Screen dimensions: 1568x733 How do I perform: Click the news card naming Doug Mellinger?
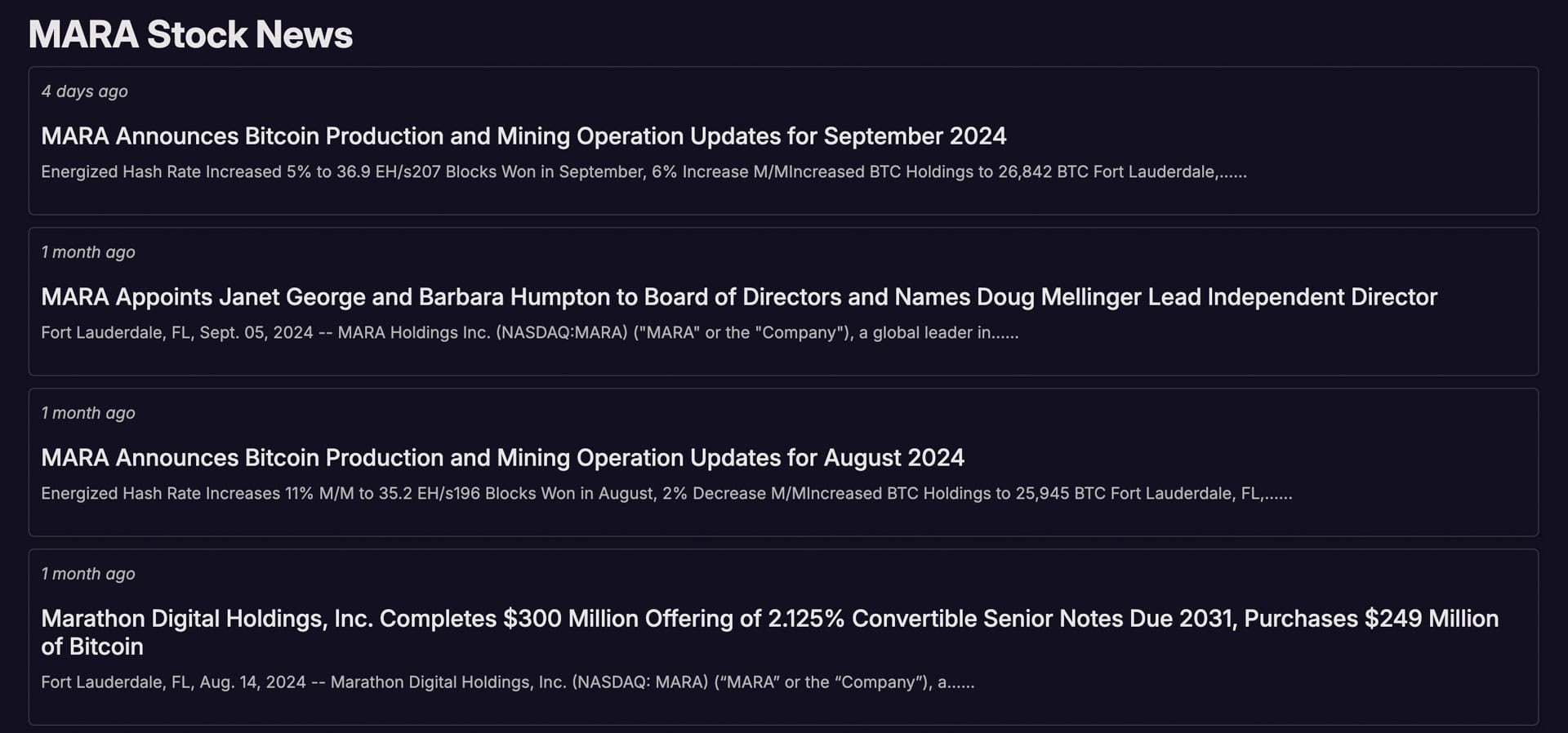784,300
